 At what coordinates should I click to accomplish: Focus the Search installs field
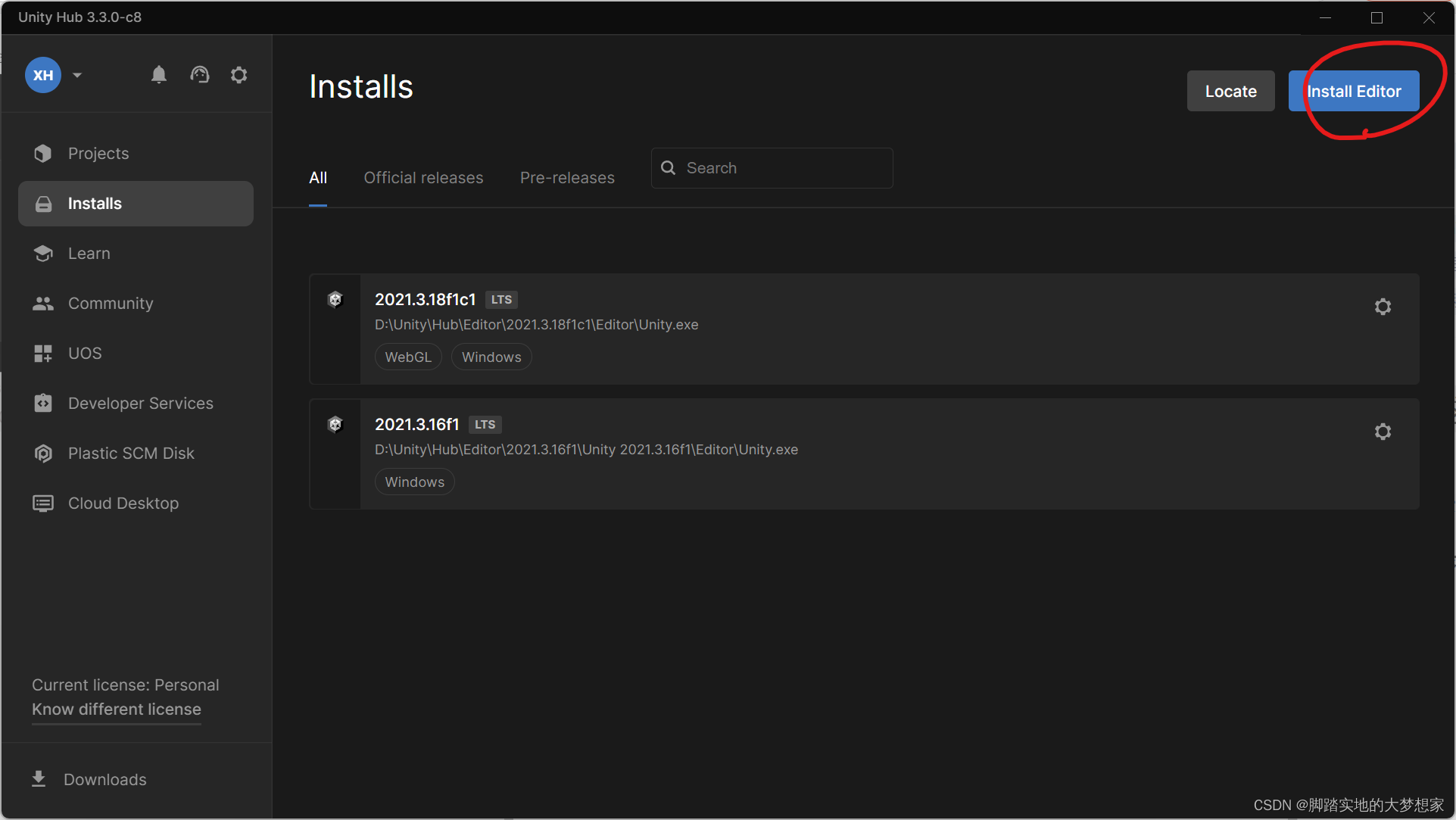772,168
